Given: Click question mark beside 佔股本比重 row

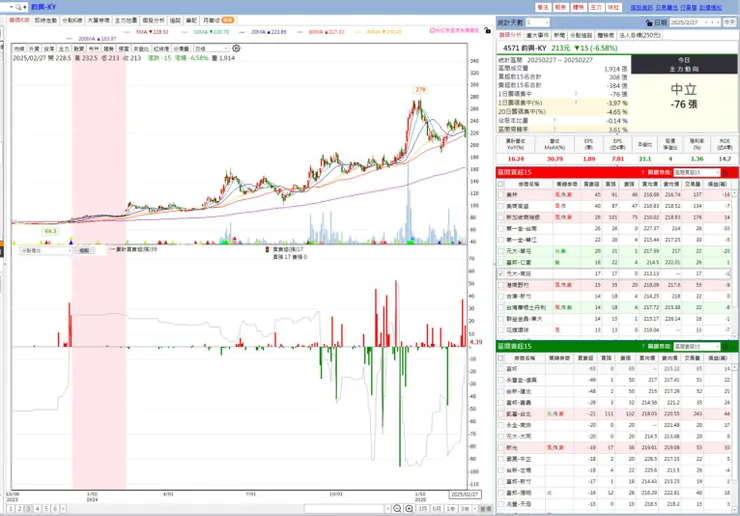Looking at the screenshot, I should point(554,120).
